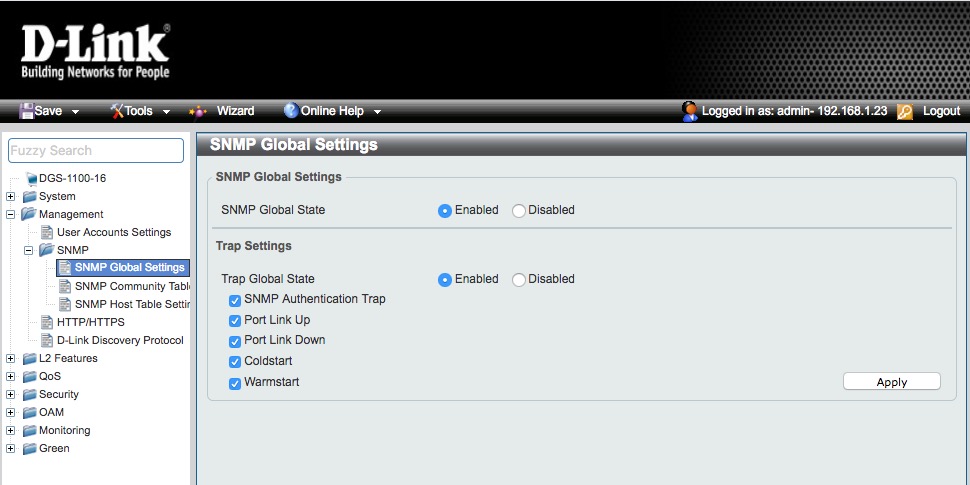Click the Wizard magic wand icon
The height and width of the screenshot is (485, 970).
click(x=198, y=111)
